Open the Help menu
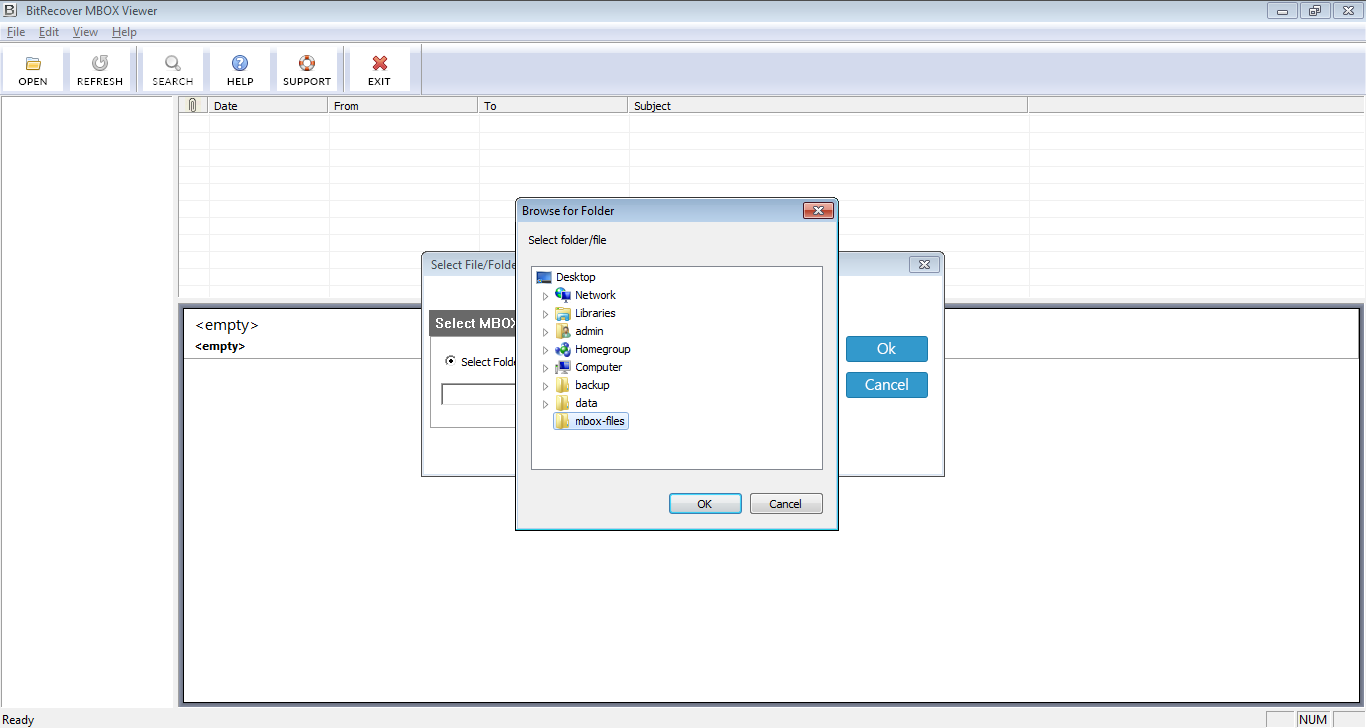 coord(124,32)
